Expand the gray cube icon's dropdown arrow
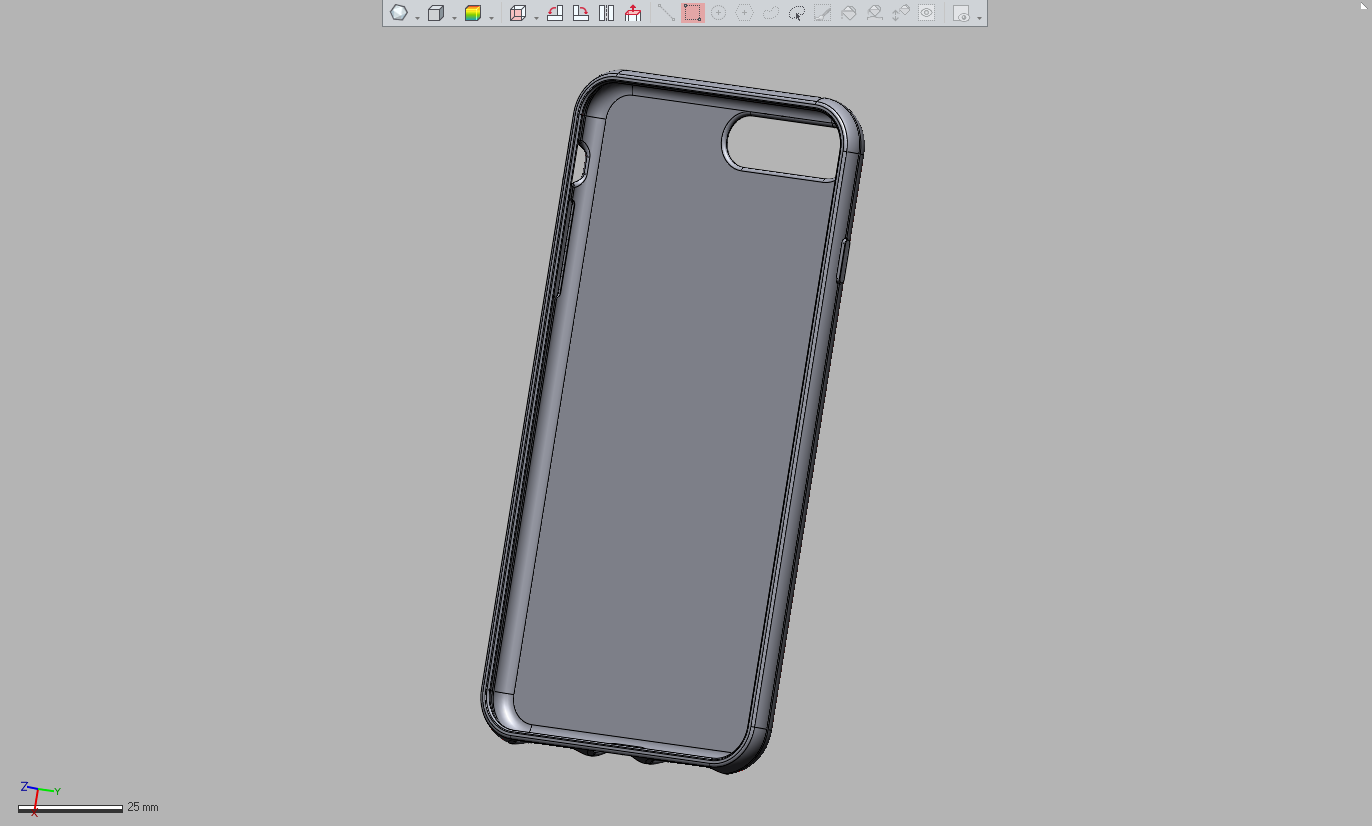 (x=454, y=17)
